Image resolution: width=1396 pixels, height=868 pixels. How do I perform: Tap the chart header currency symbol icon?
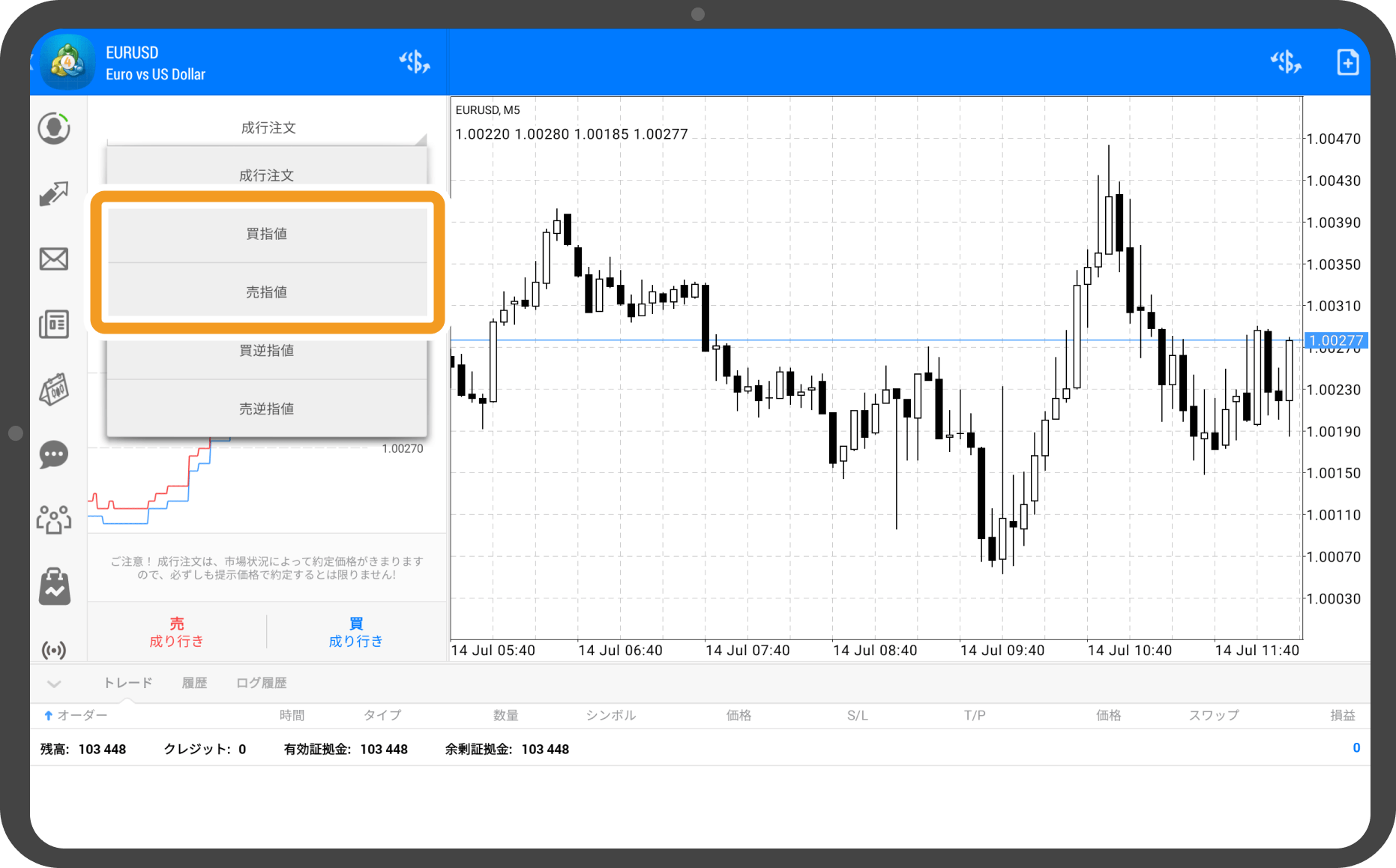(x=1285, y=62)
